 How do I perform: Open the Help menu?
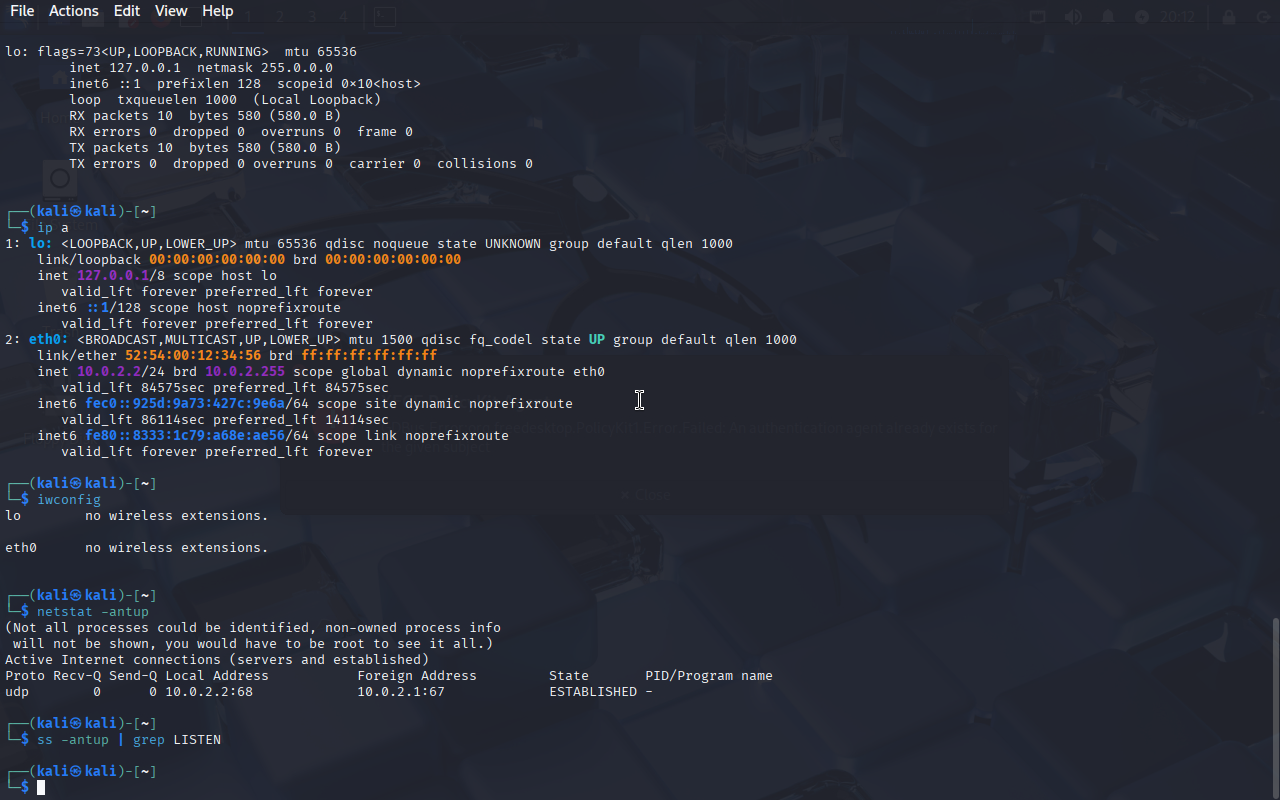pyautogui.click(x=218, y=11)
